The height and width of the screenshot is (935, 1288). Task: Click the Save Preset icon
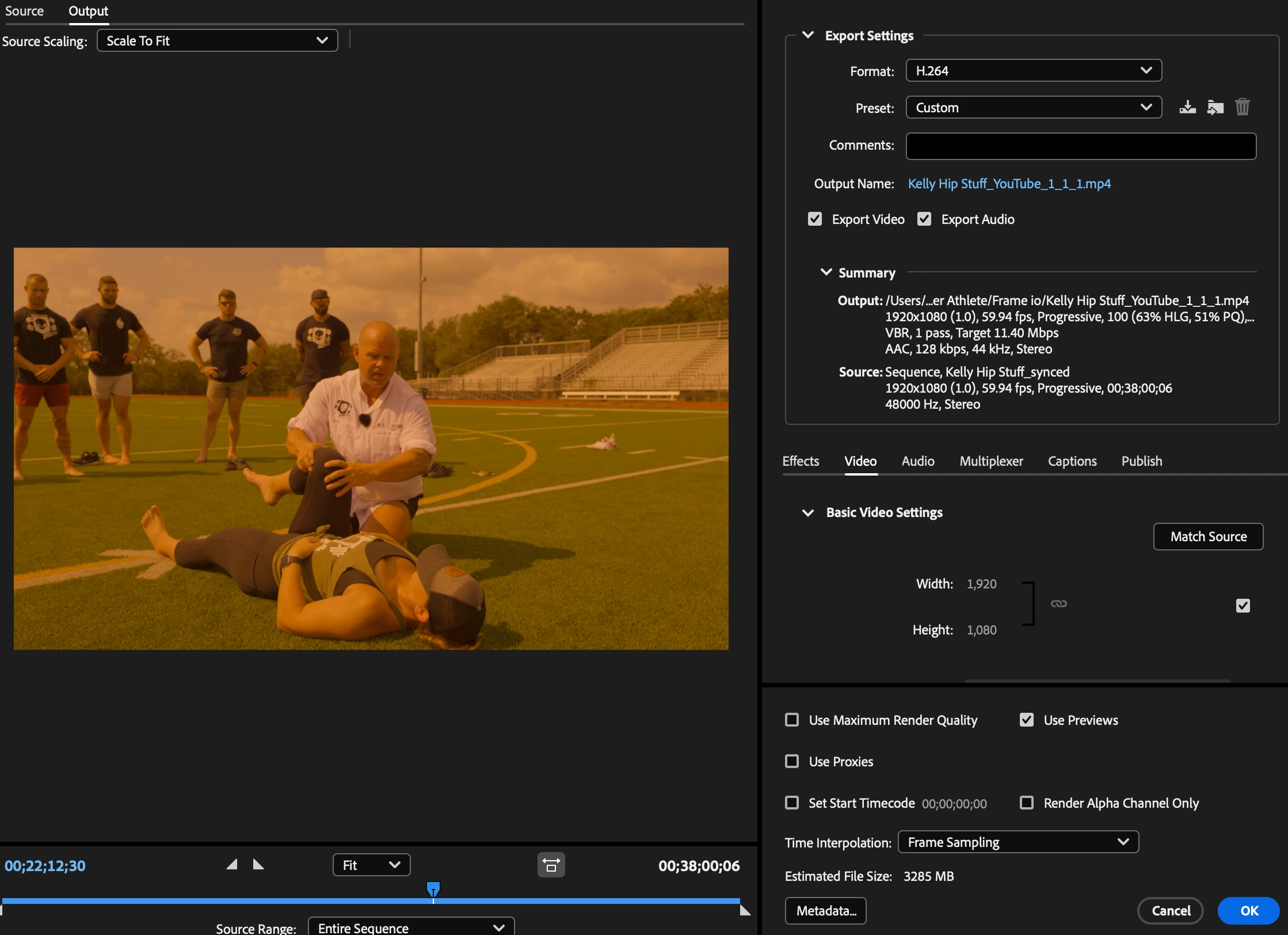[x=1187, y=108]
